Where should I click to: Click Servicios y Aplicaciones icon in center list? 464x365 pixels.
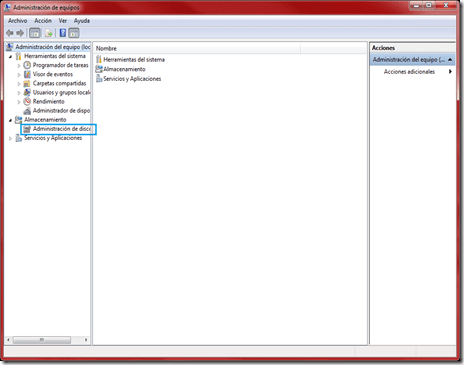(99, 79)
